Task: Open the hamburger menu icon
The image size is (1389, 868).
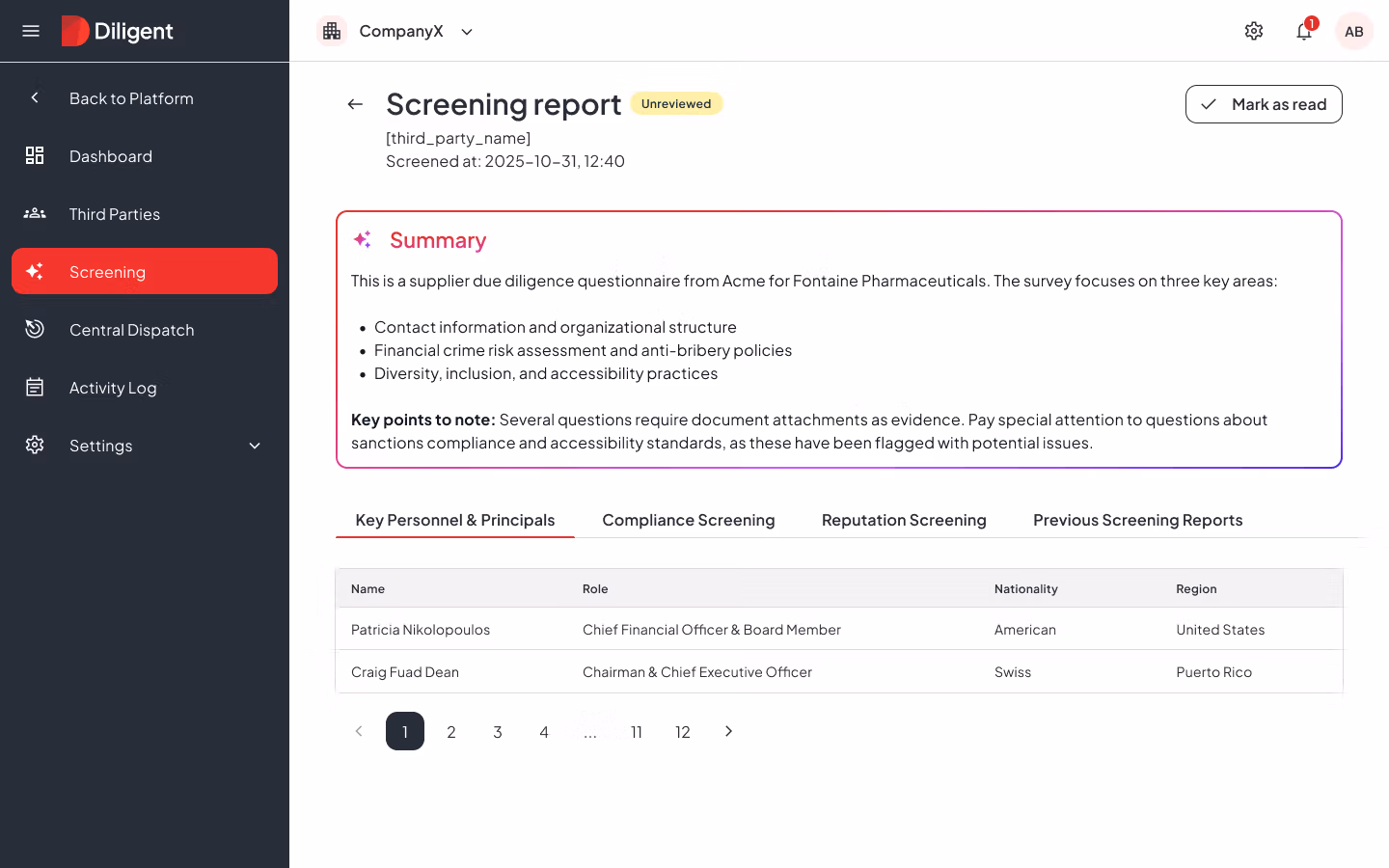Action: tap(31, 31)
